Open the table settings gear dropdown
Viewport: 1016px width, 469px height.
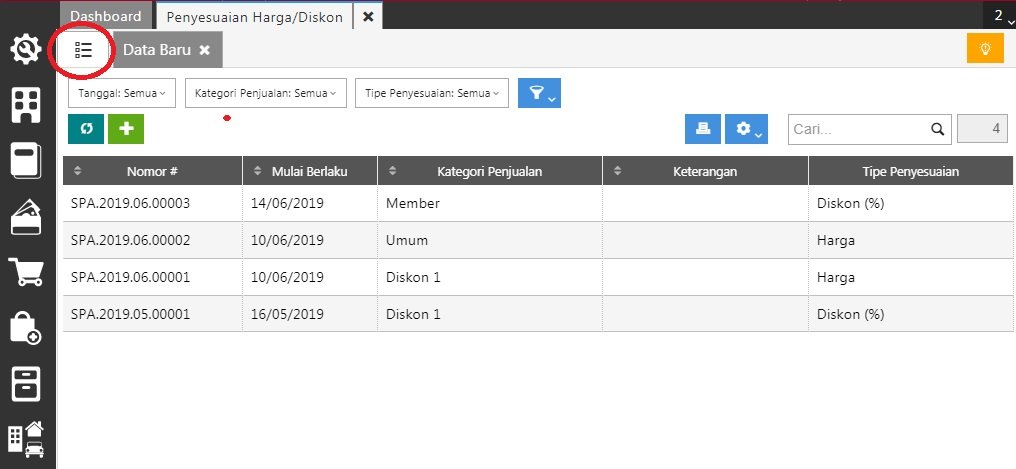pos(746,129)
